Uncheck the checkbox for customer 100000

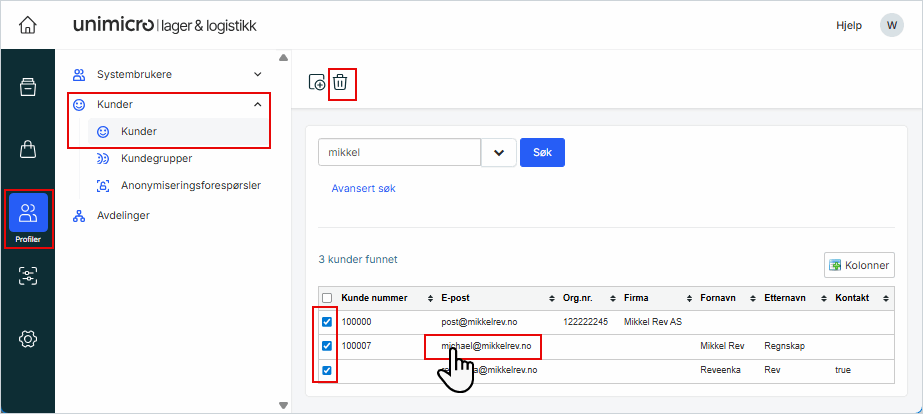pyautogui.click(x=327, y=322)
